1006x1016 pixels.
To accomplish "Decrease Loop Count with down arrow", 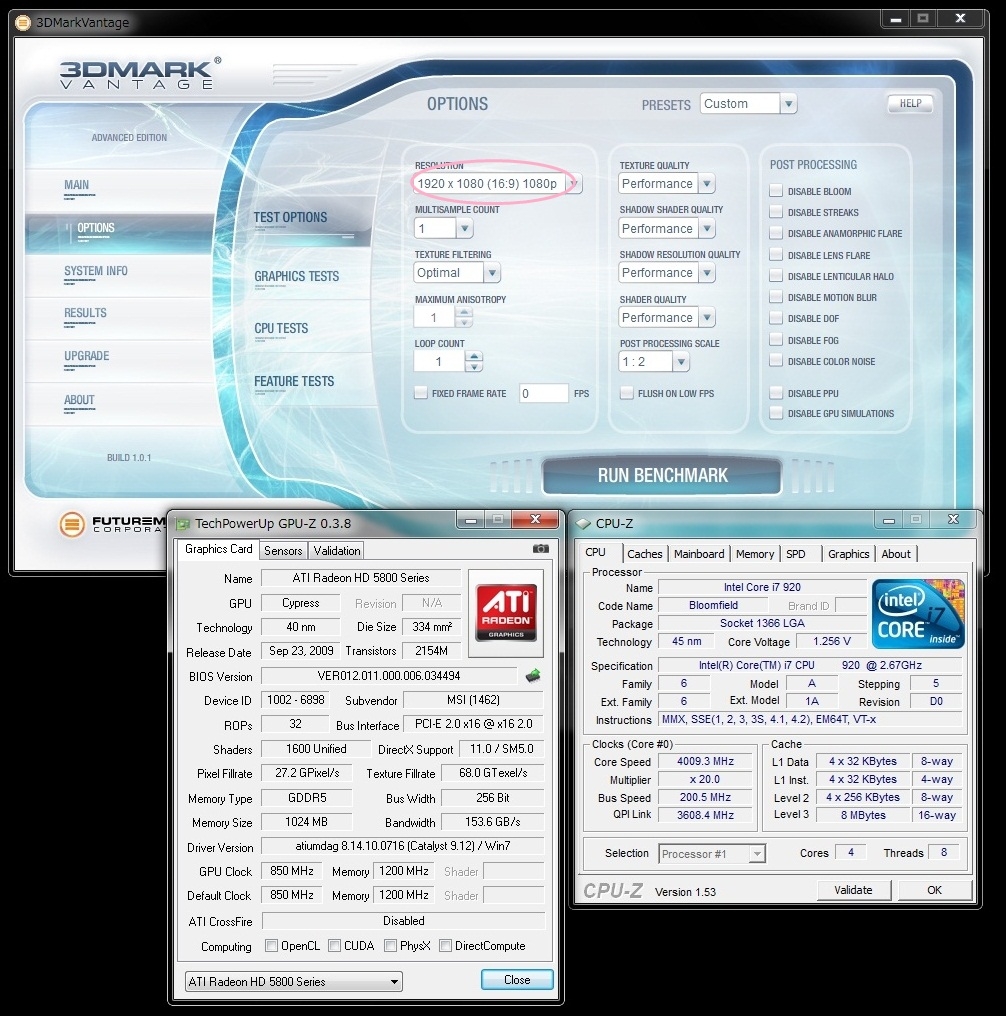I will click(474, 367).
